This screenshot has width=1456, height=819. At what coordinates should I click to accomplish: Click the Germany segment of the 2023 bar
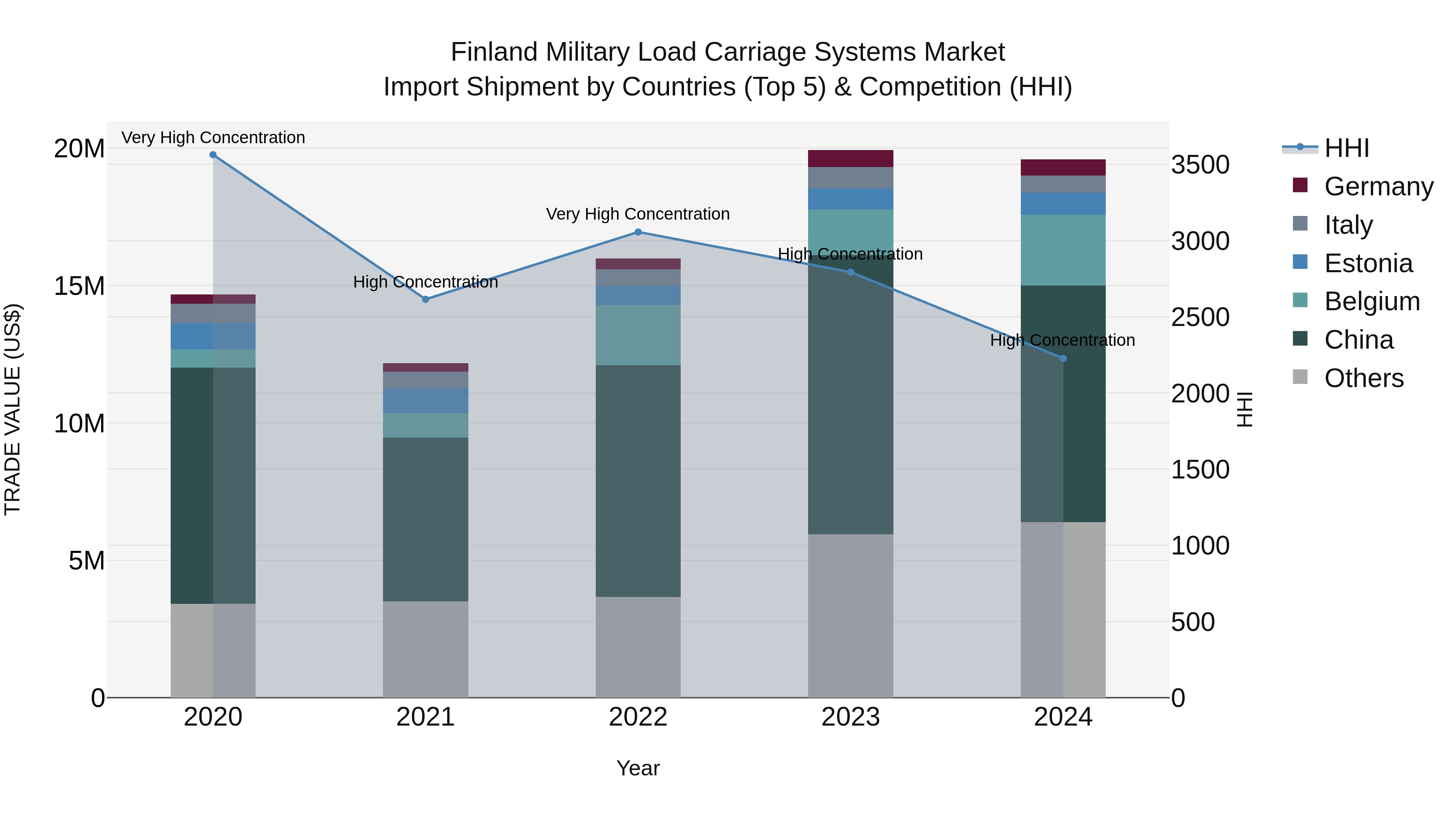pos(851,159)
